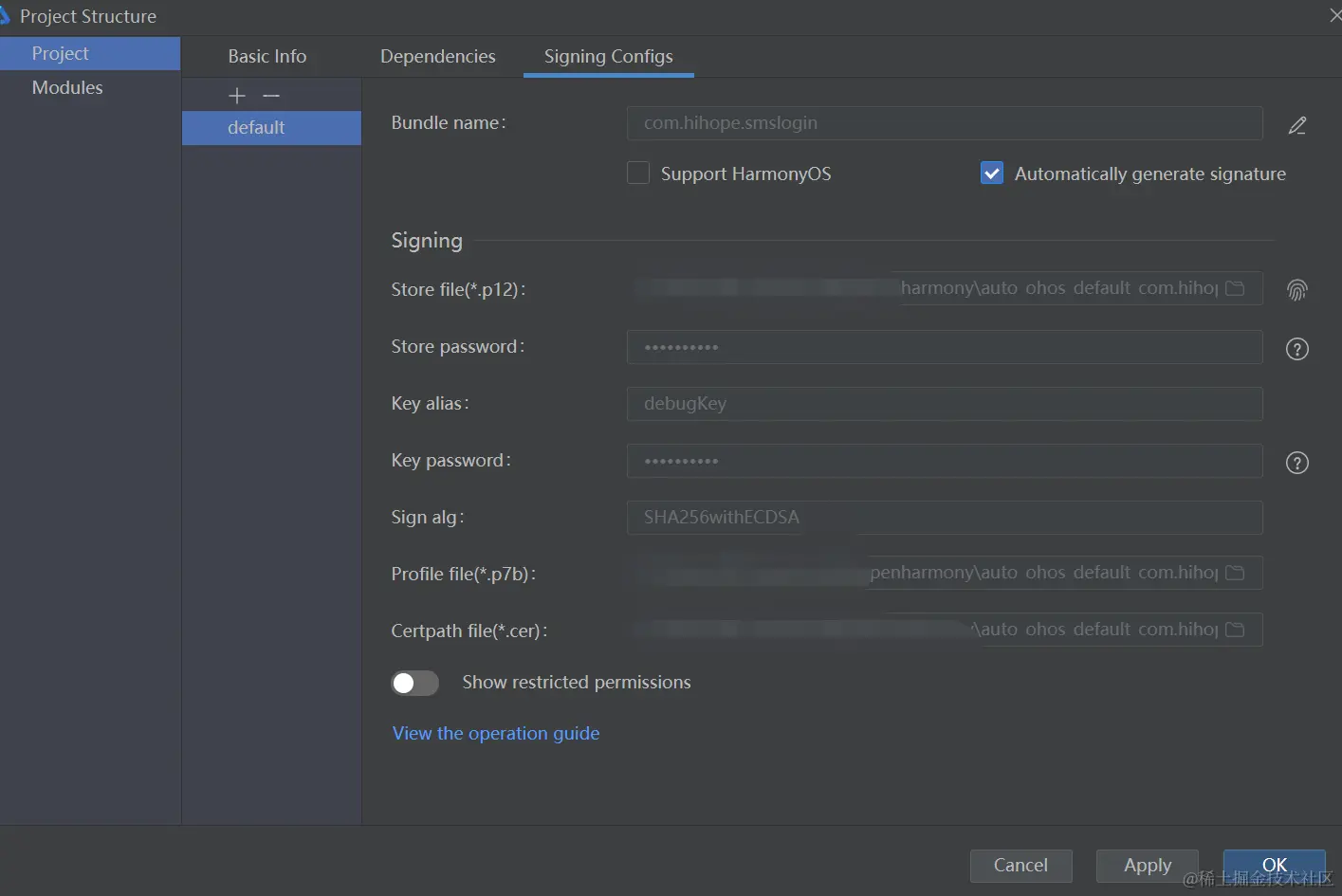Click the Key alias field showing debugKey
The width and height of the screenshot is (1342, 896).
tap(945, 404)
